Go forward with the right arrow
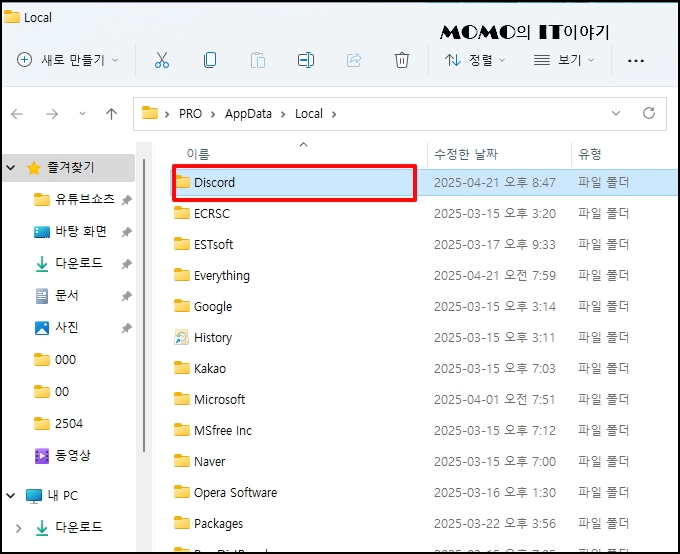This screenshot has width=680, height=554. [x=52, y=114]
